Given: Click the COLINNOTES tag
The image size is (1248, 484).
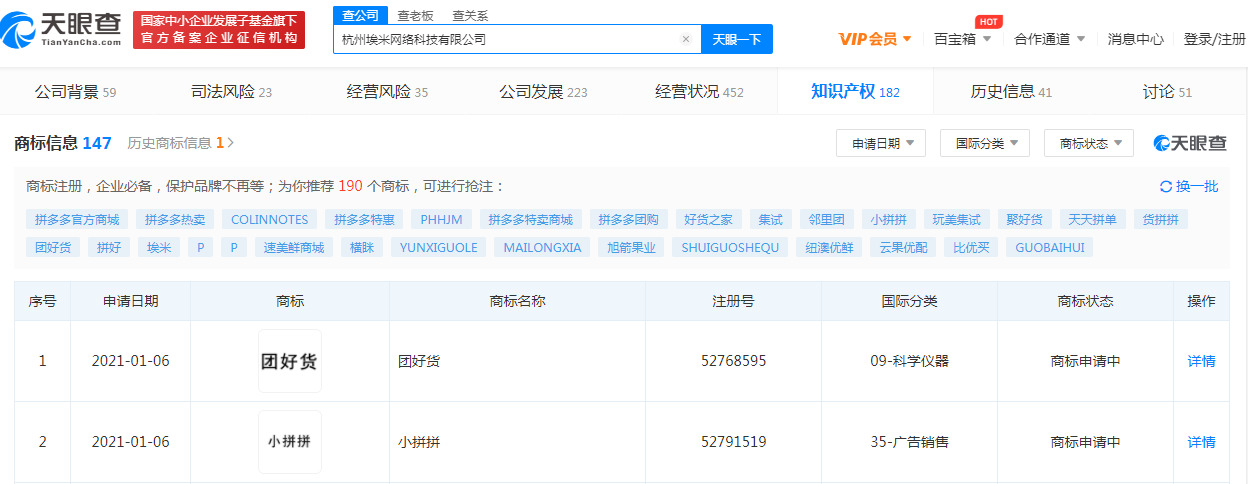Looking at the screenshot, I should [269, 219].
